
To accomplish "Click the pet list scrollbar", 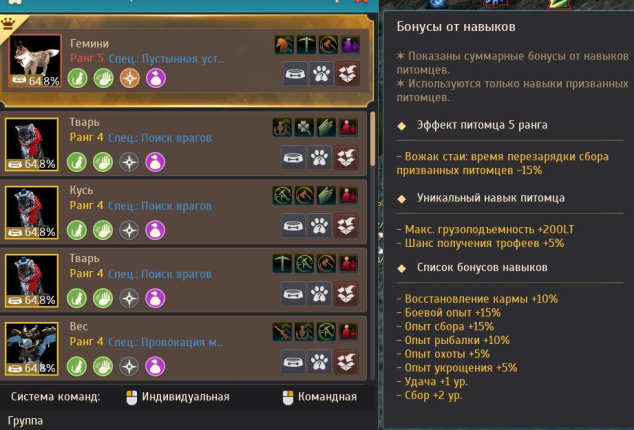I will pos(372,139).
